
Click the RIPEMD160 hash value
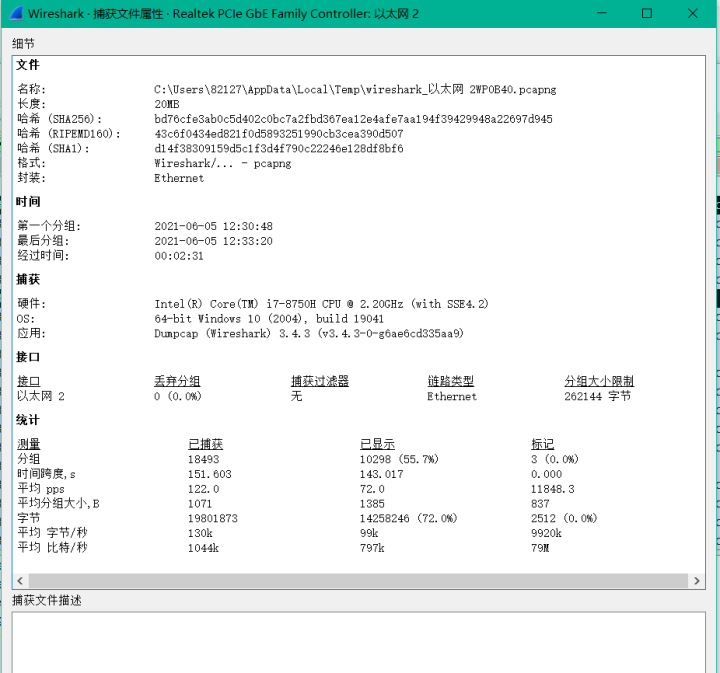coord(279,134)
